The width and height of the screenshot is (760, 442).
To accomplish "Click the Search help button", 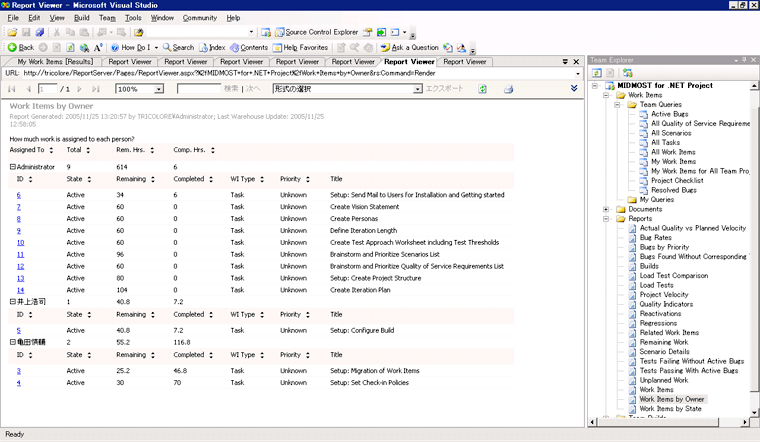I will [178, 47].
